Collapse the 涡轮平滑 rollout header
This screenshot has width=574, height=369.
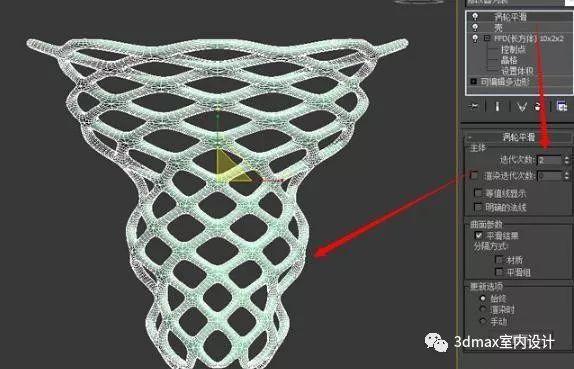pos(518,137)
